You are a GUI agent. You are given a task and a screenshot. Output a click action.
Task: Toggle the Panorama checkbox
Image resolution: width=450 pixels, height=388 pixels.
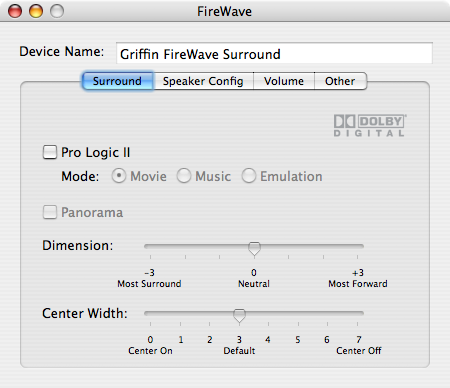[50, 212]
